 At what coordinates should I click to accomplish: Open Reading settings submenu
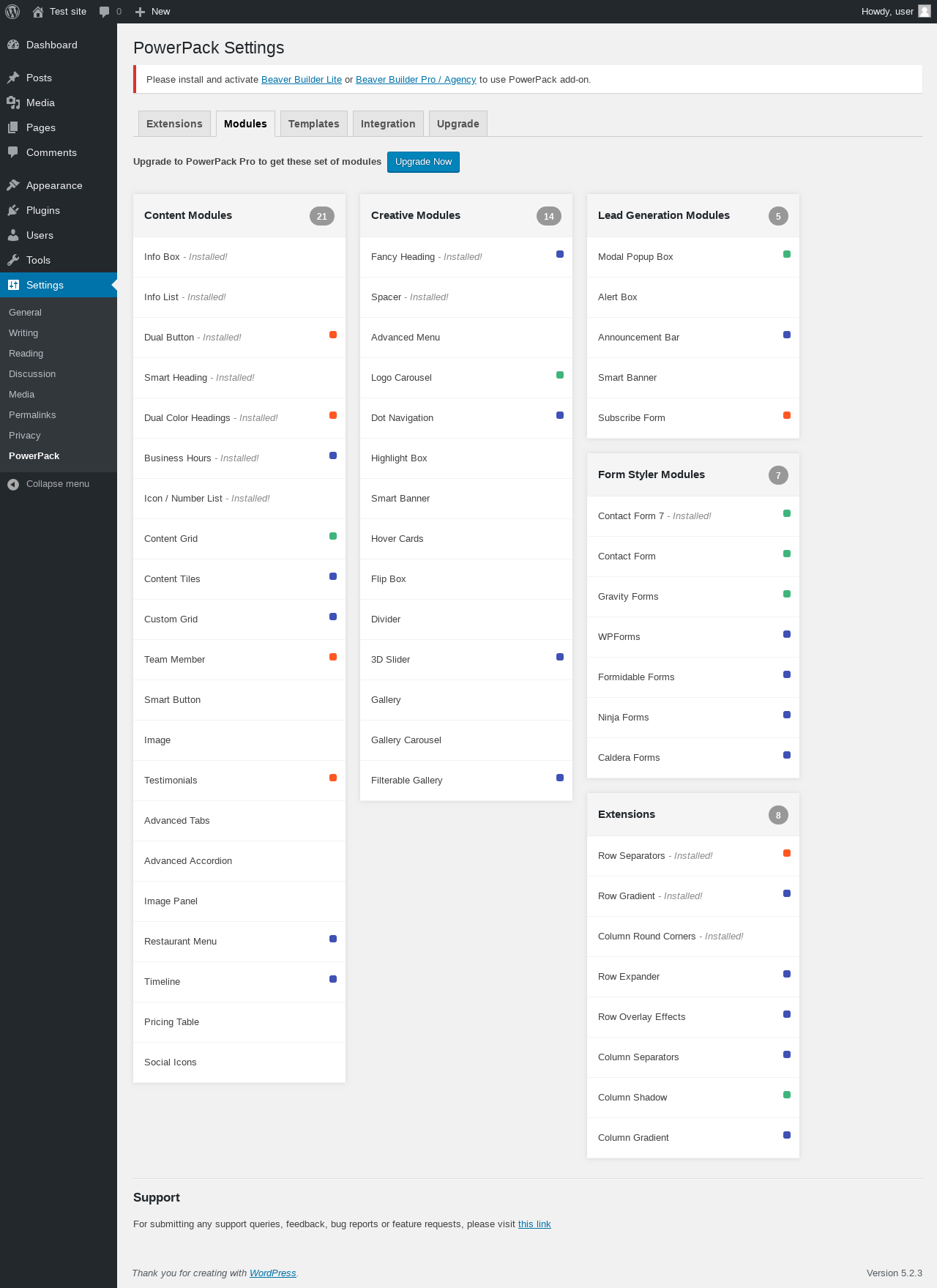coord(26,353)
